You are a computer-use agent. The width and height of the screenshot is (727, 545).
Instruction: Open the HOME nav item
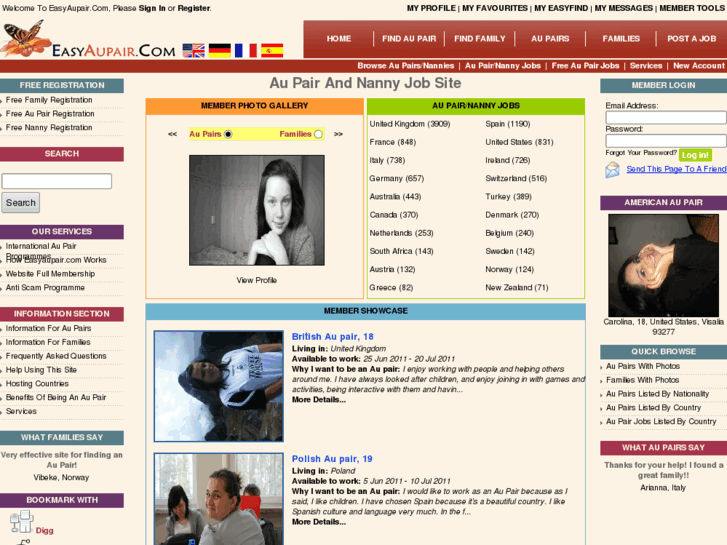339,39
